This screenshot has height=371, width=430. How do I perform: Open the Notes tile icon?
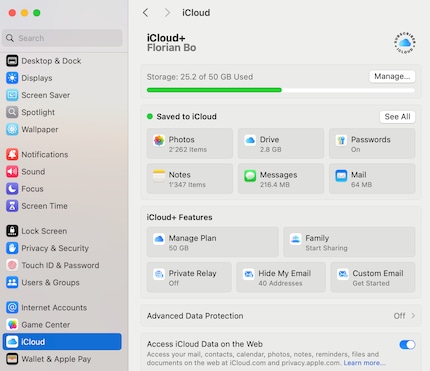159,176
